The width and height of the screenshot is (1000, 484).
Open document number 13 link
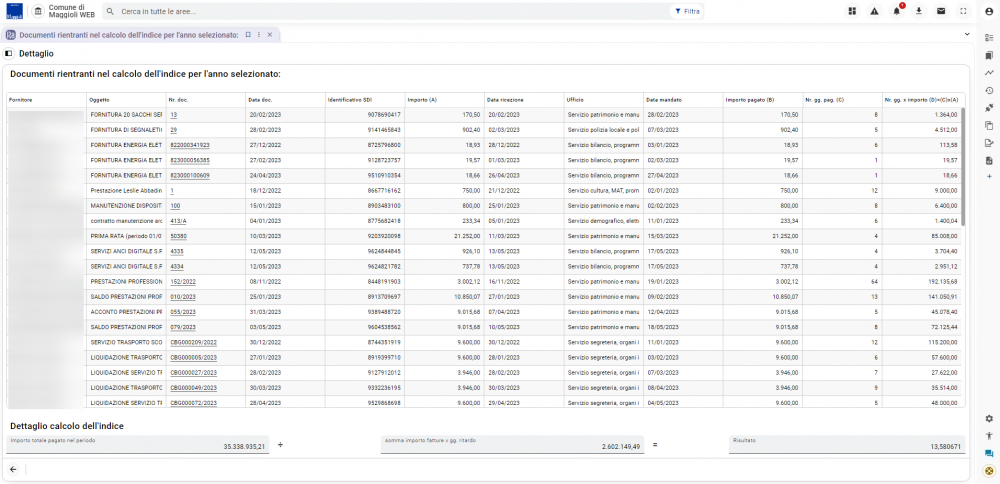coord(173,115)
